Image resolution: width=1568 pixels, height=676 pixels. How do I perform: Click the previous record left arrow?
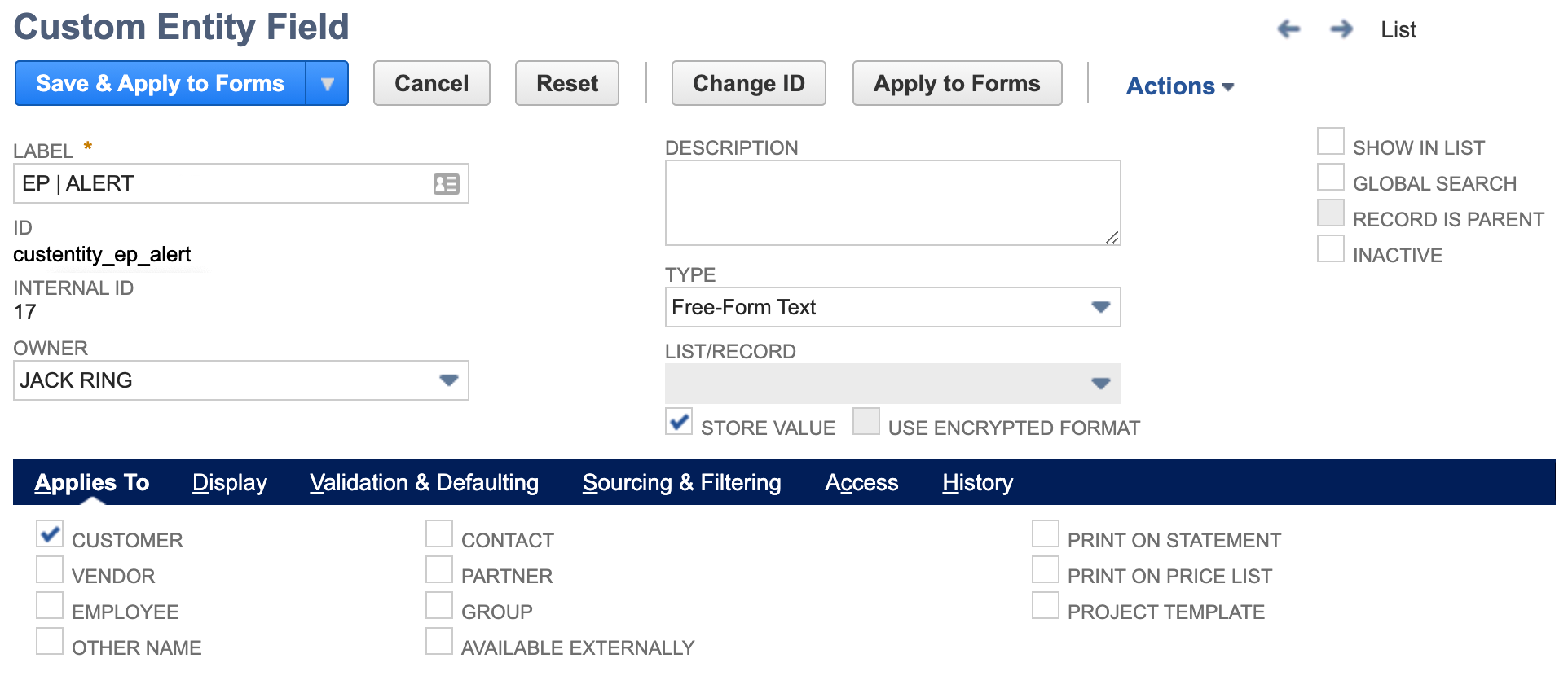coord(1288,29)
